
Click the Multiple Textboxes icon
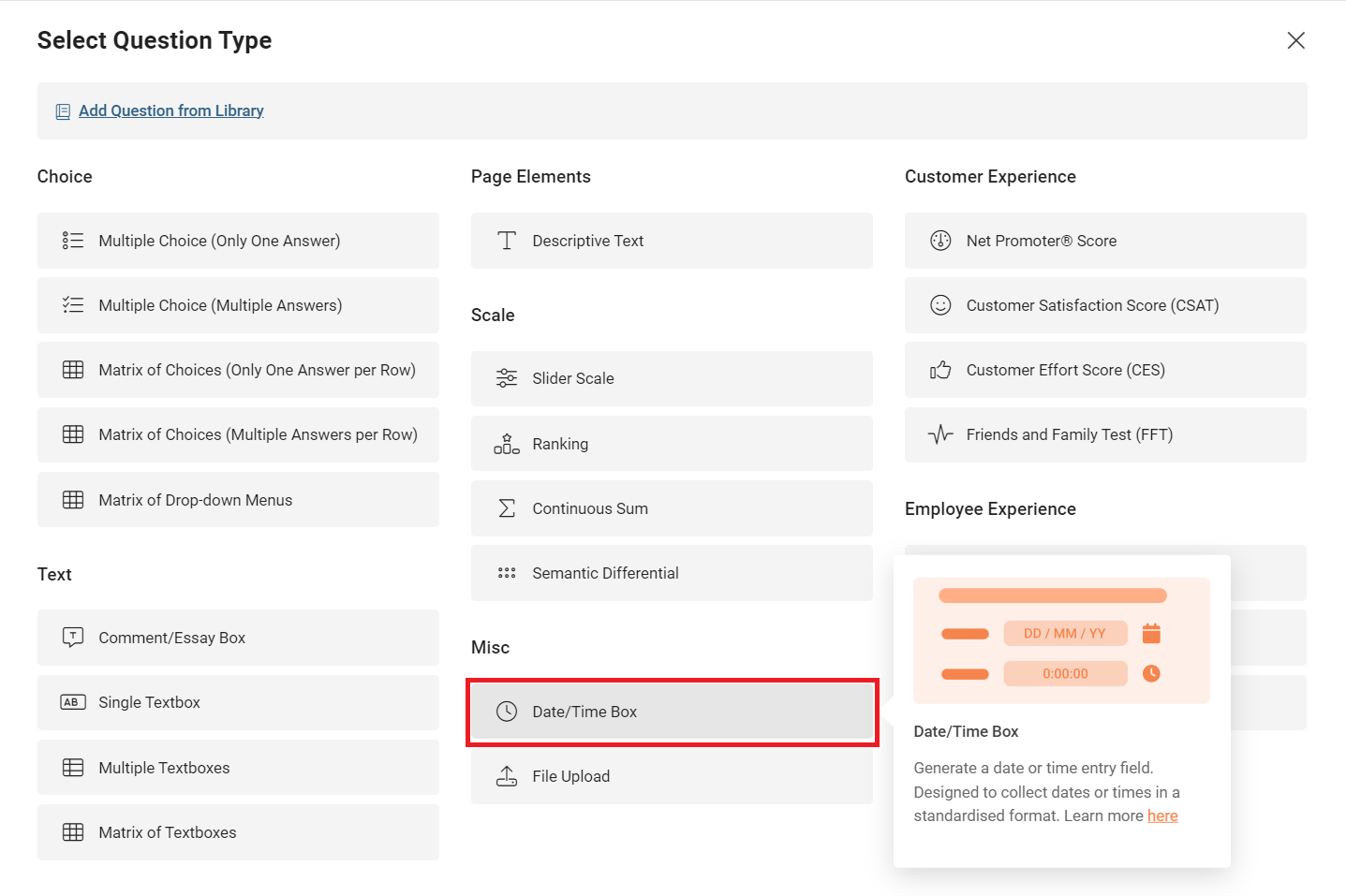click(73, 768)
